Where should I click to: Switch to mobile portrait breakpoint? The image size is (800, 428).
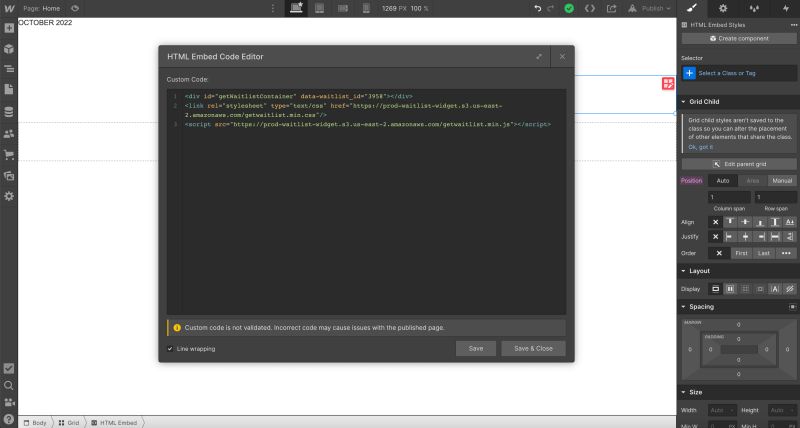(366, 8)
